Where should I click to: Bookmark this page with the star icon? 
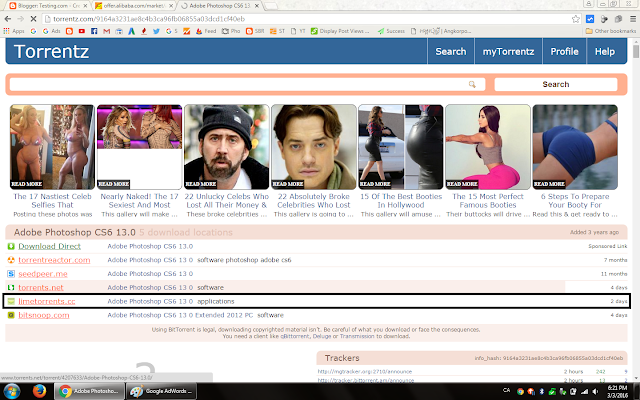[576, 19]
